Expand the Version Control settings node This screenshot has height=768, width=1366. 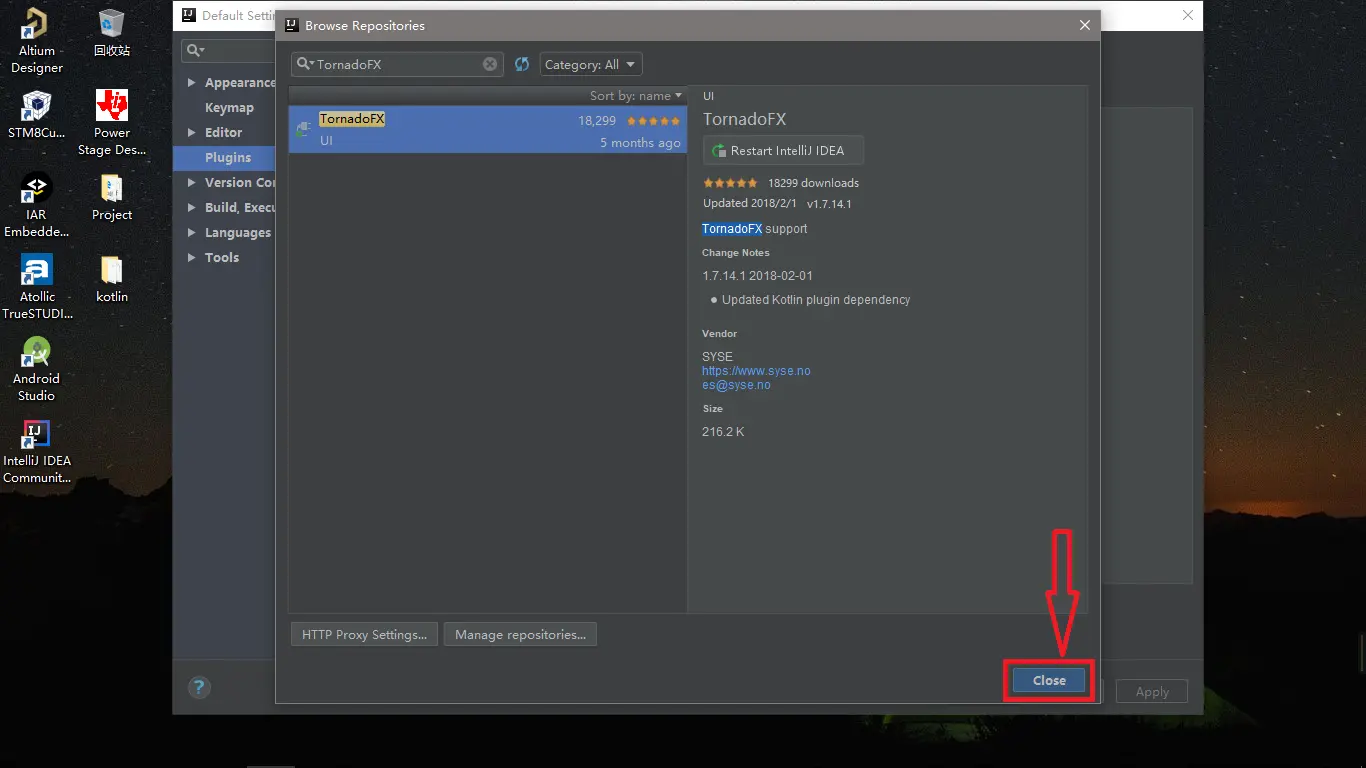[192, 183]
